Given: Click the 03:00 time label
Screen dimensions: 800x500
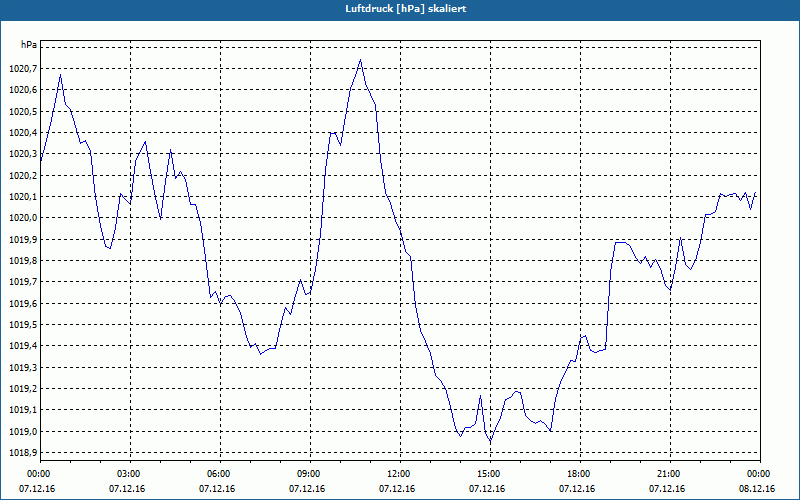Looking at the screenshot, I should pos(130,474).
